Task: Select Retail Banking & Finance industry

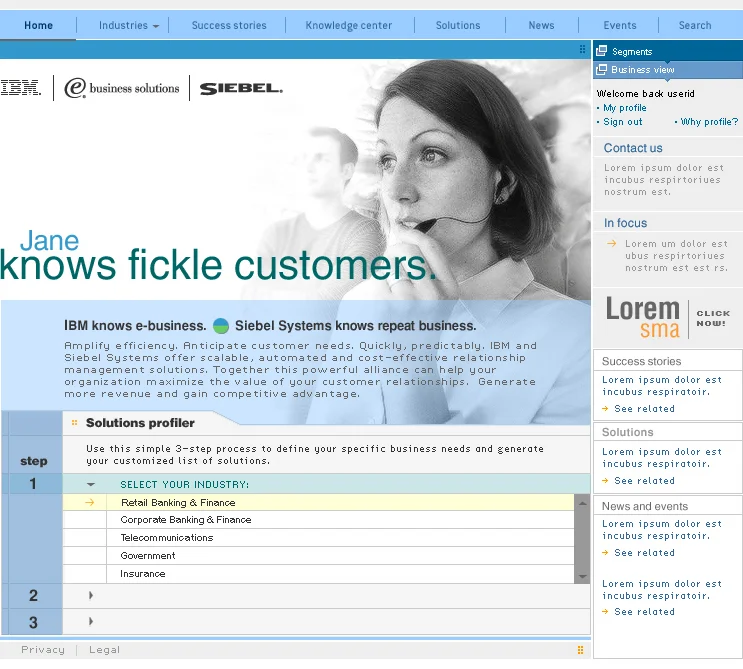Action: click(x=318, y=502)
